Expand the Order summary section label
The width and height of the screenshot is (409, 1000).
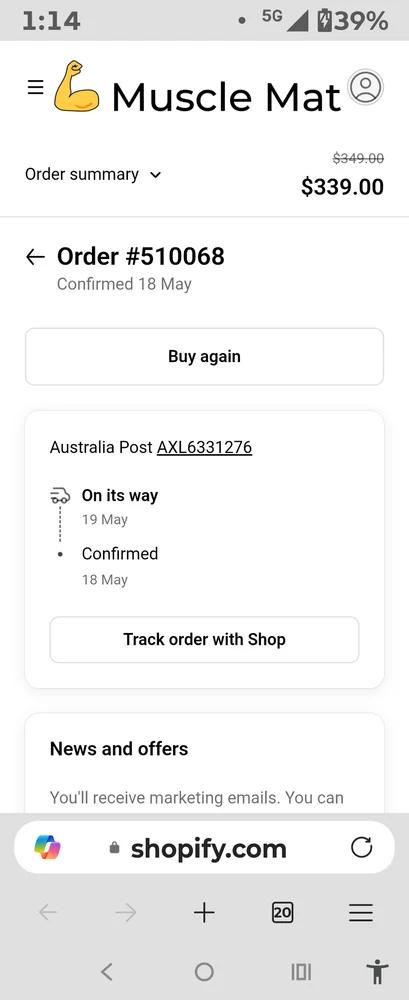tap(82, 174)
